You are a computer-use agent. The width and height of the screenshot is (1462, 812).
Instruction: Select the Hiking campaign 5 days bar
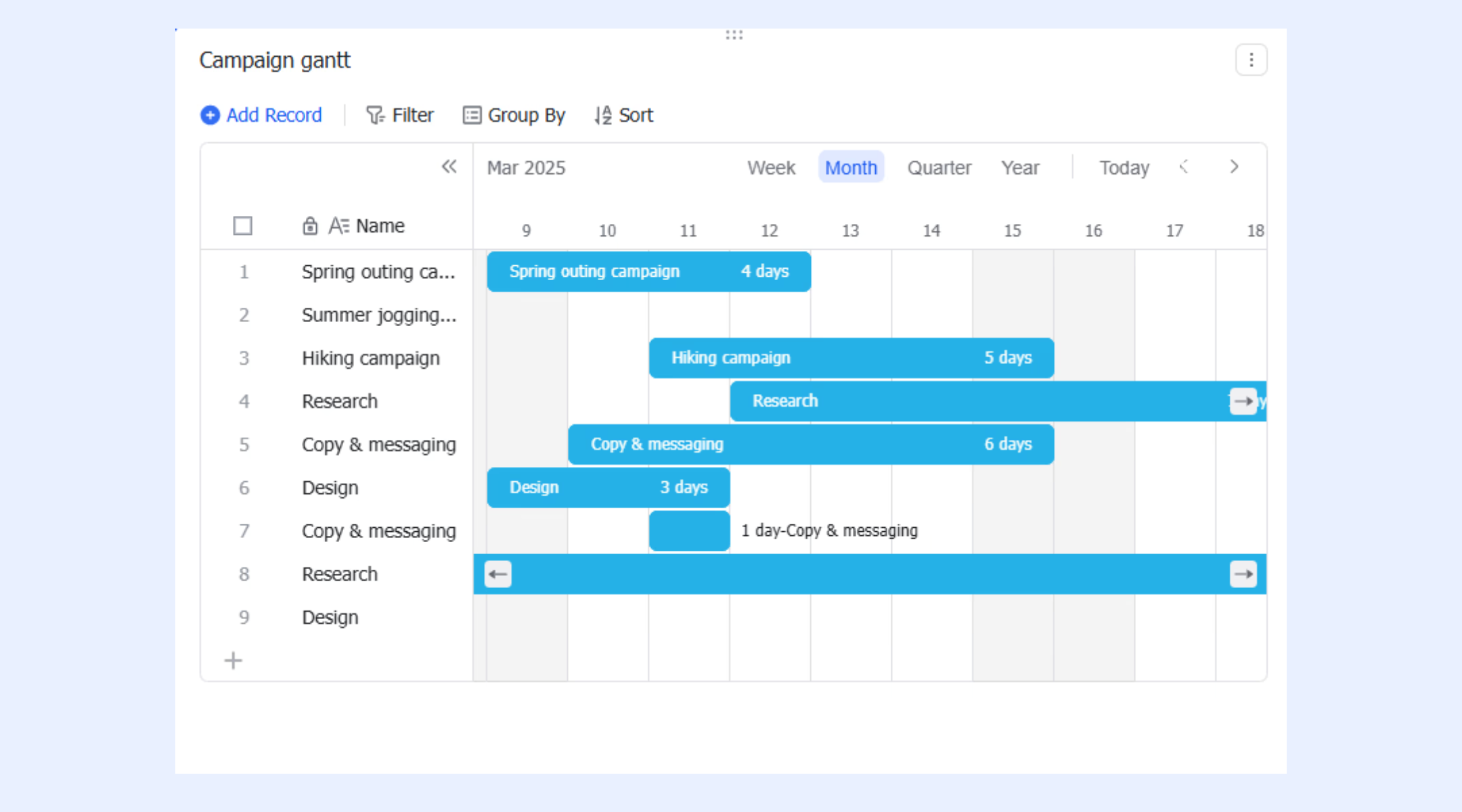click(851, 358)
